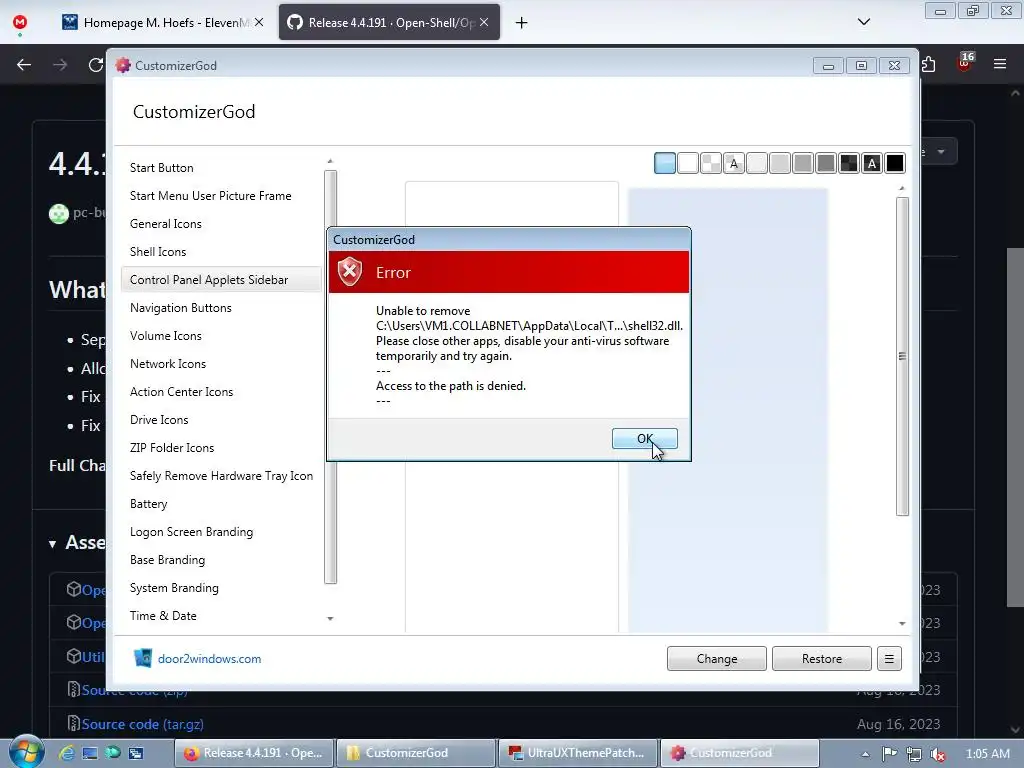Image resolution: width=1024 pixels, height=768 pixels.
Task: Choose the light checkerboard 'A' background swatch
Action: pos(733,163)
